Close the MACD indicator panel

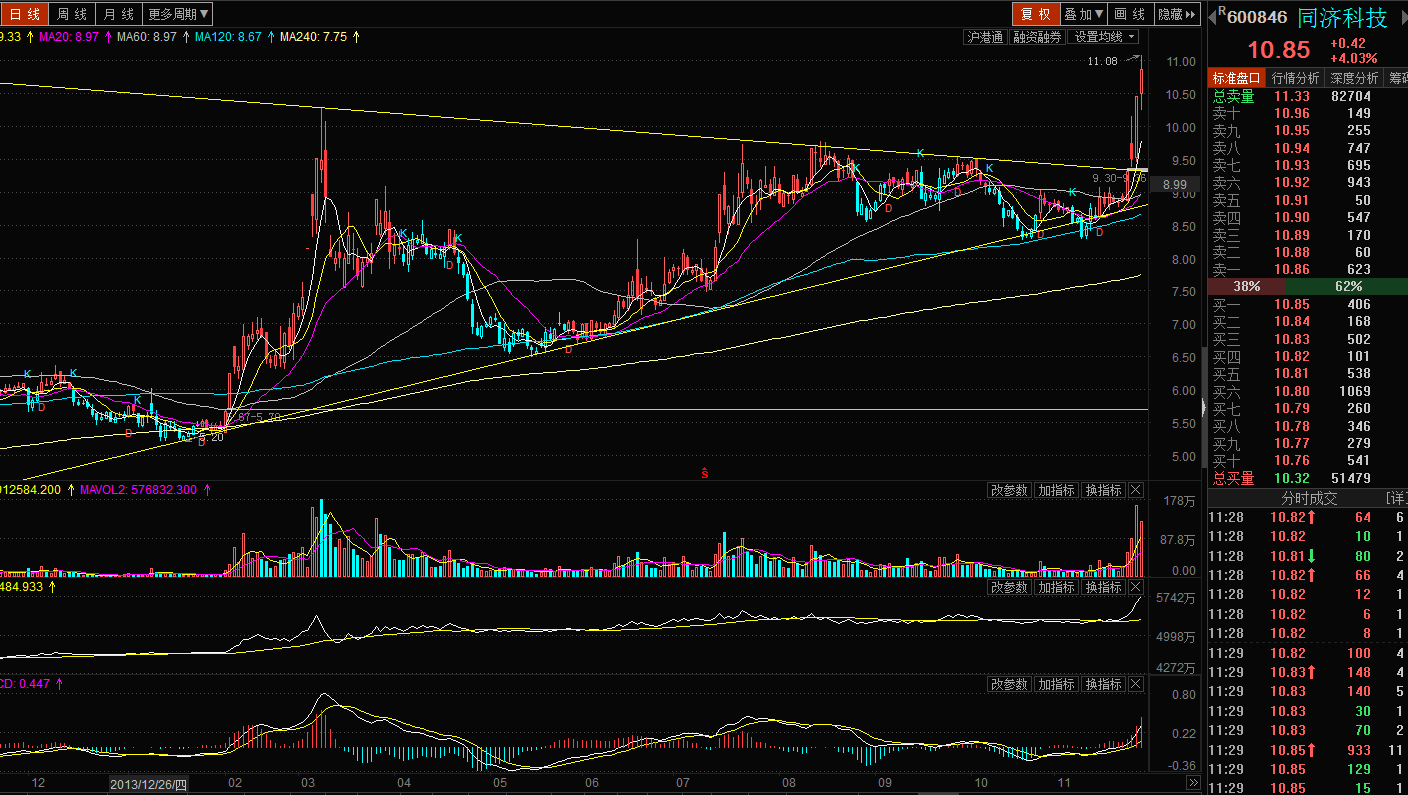pos(1135,684)
